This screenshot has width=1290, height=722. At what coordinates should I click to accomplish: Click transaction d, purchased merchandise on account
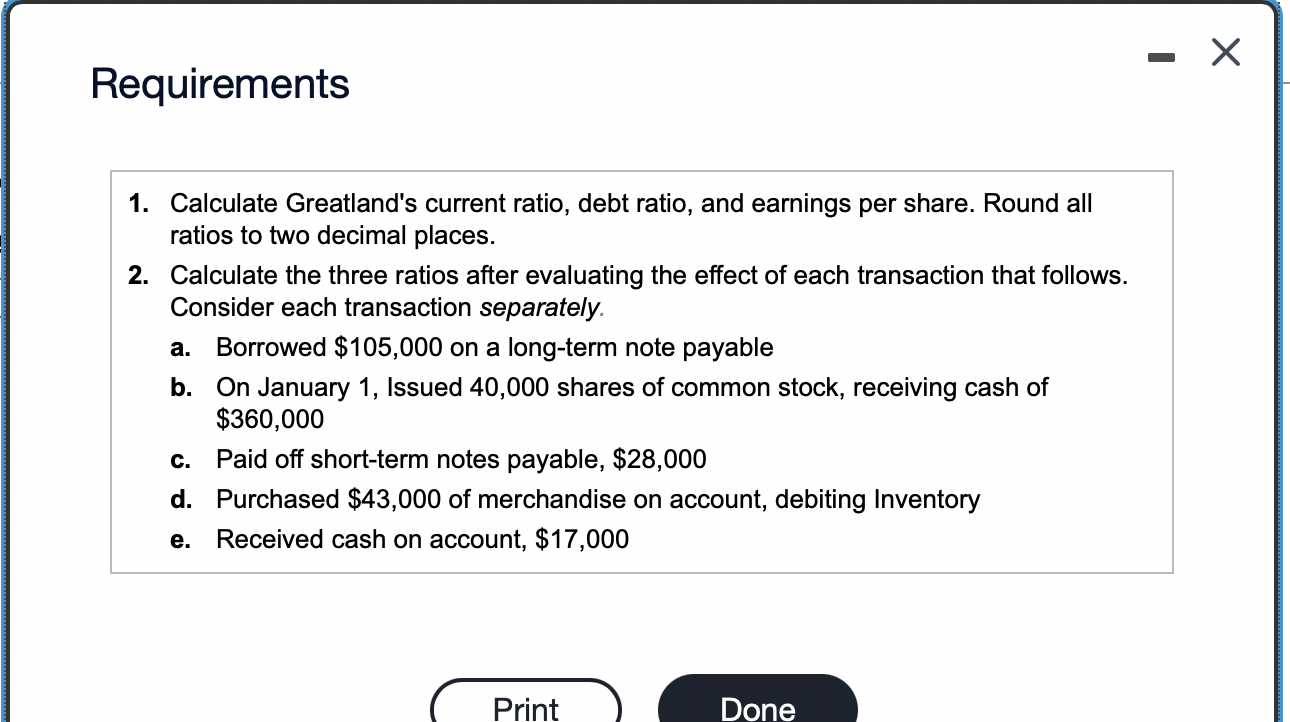[x=597, y=500]
